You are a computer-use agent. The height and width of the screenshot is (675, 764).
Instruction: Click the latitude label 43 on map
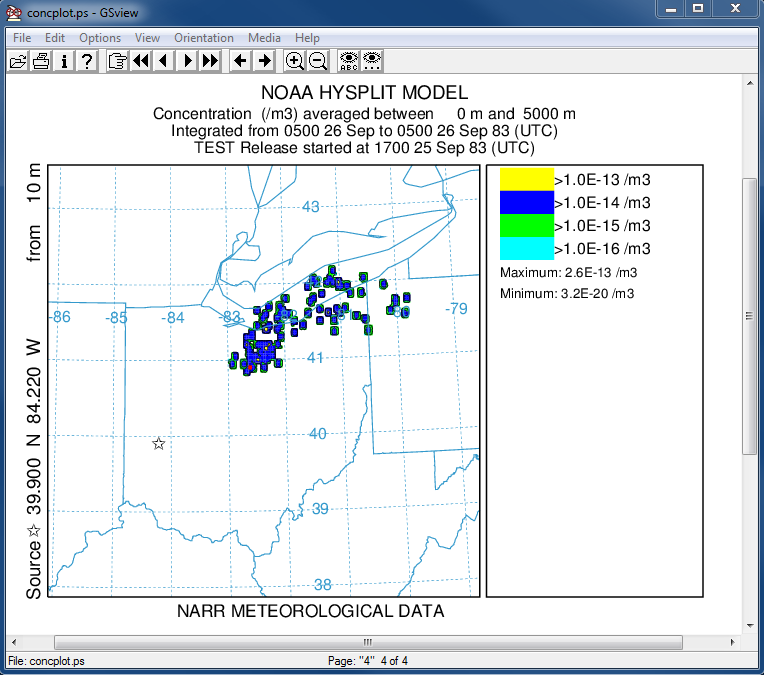tap(310, 207)
